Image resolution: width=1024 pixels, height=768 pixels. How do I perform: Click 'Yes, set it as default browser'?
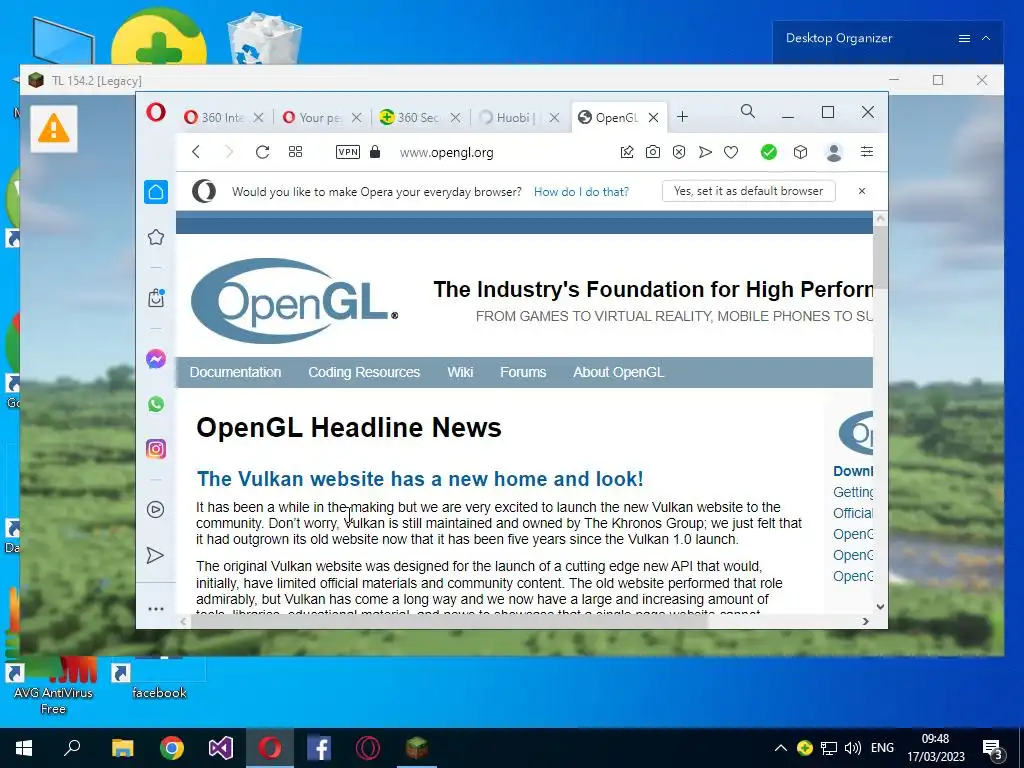[748, 191]
